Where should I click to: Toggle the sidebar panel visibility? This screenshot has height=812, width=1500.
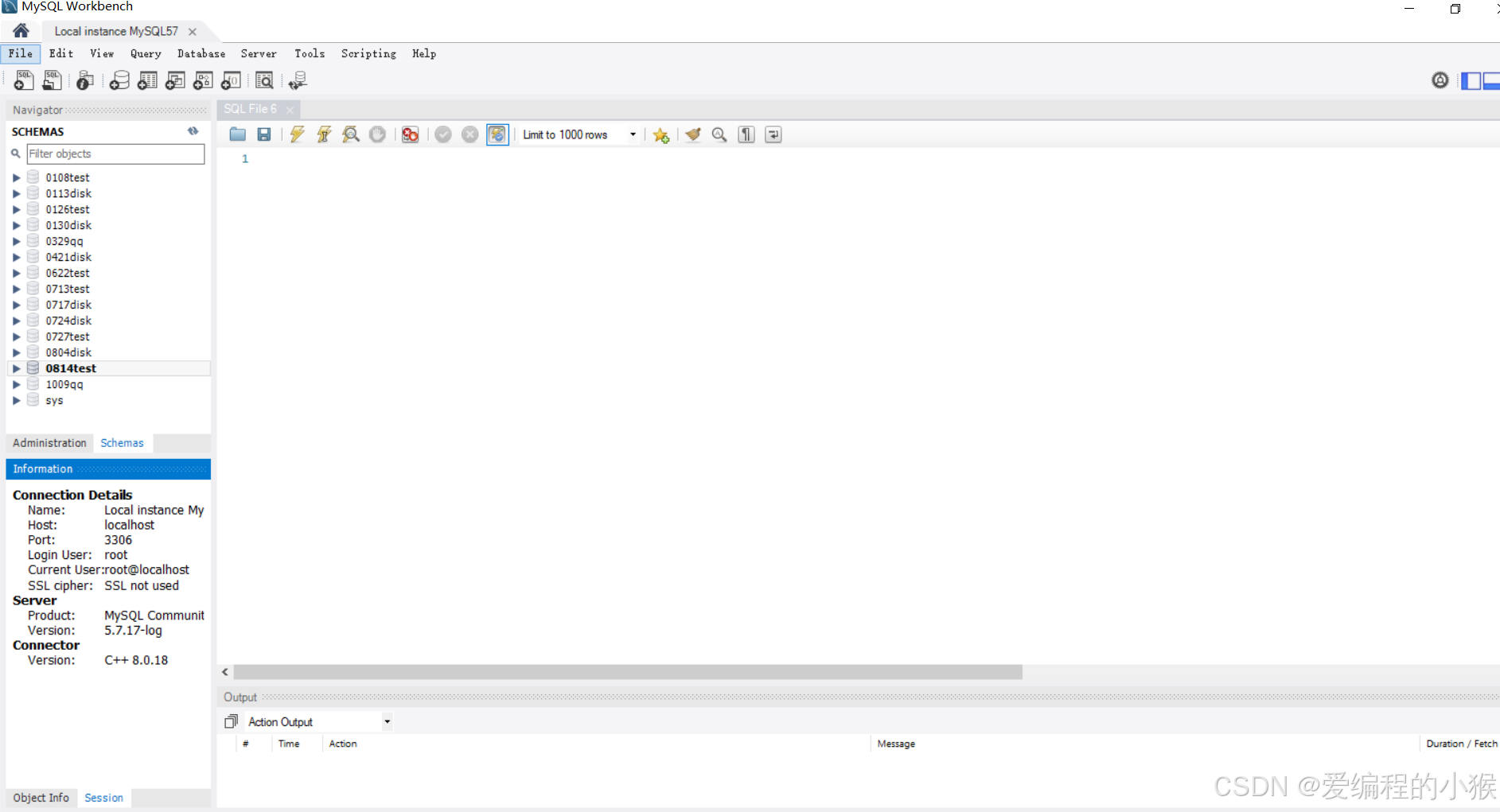click(x=1471, y=80)
